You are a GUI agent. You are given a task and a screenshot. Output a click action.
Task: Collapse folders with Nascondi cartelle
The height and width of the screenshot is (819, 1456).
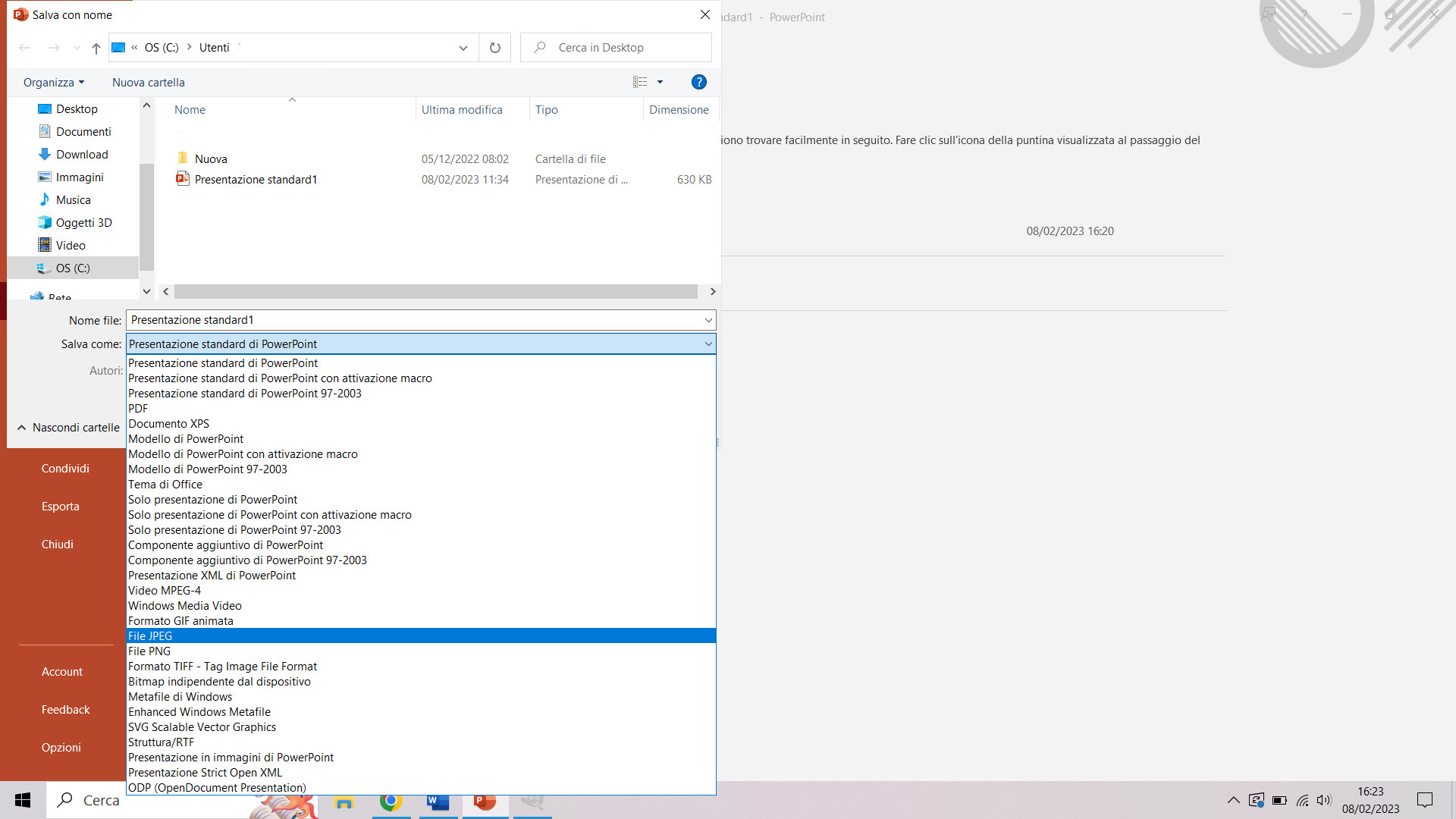coord(68,428)
